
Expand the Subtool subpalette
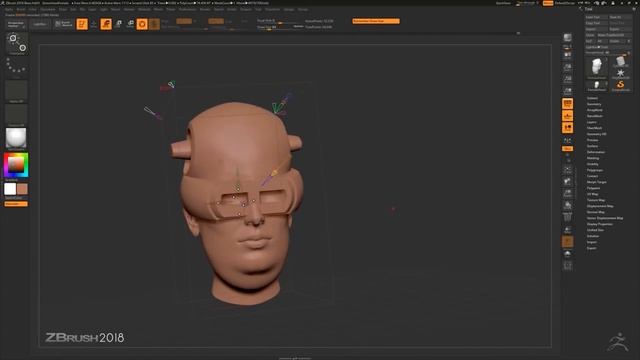[592, 98]
